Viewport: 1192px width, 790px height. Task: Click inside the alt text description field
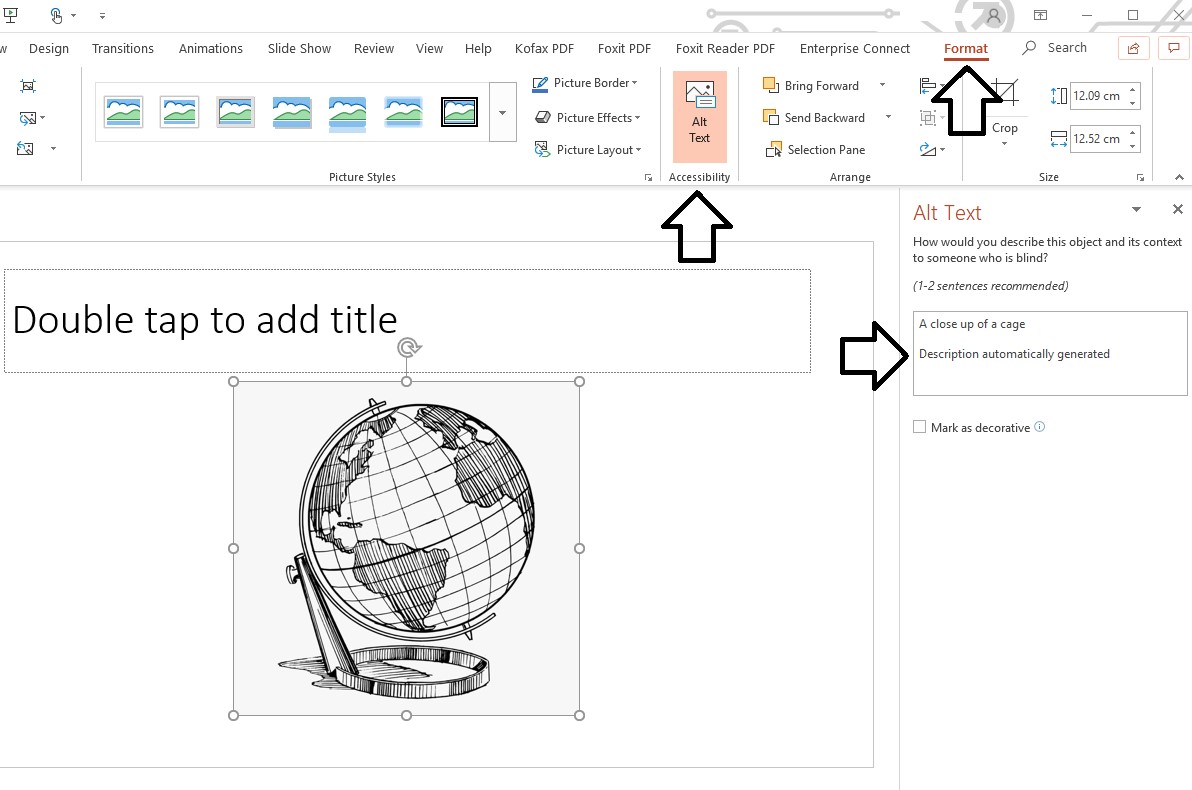1049,354
